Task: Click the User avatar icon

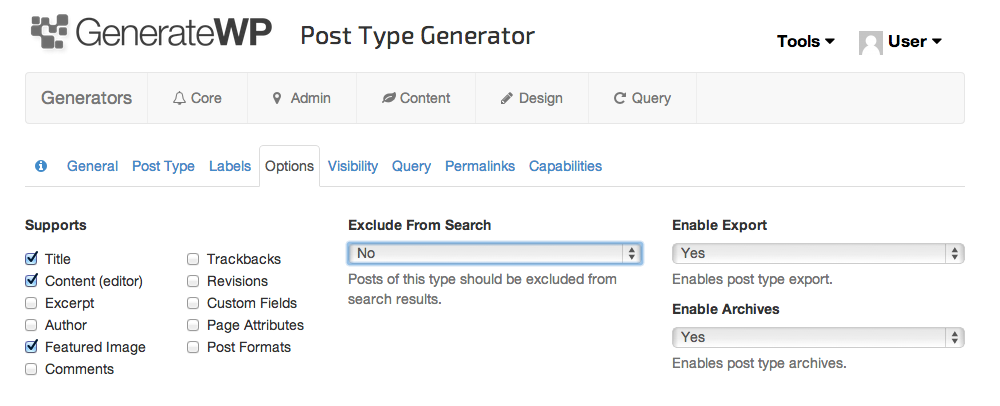Action: pyautogui.click(x=870, y=42)
